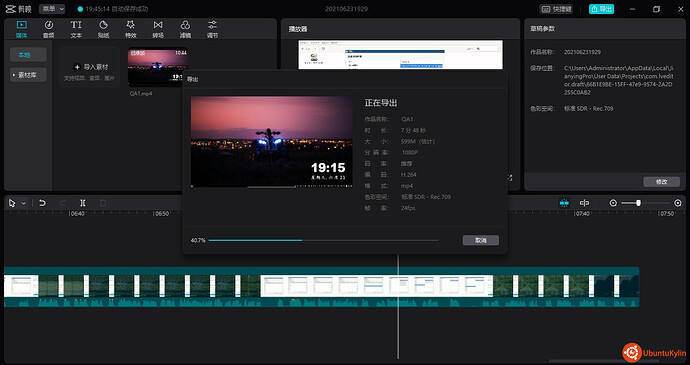Image resolution: width=690 pixels, height=365 pixels.
Task: Click the redo arrow icon
Action: [62, 203]
